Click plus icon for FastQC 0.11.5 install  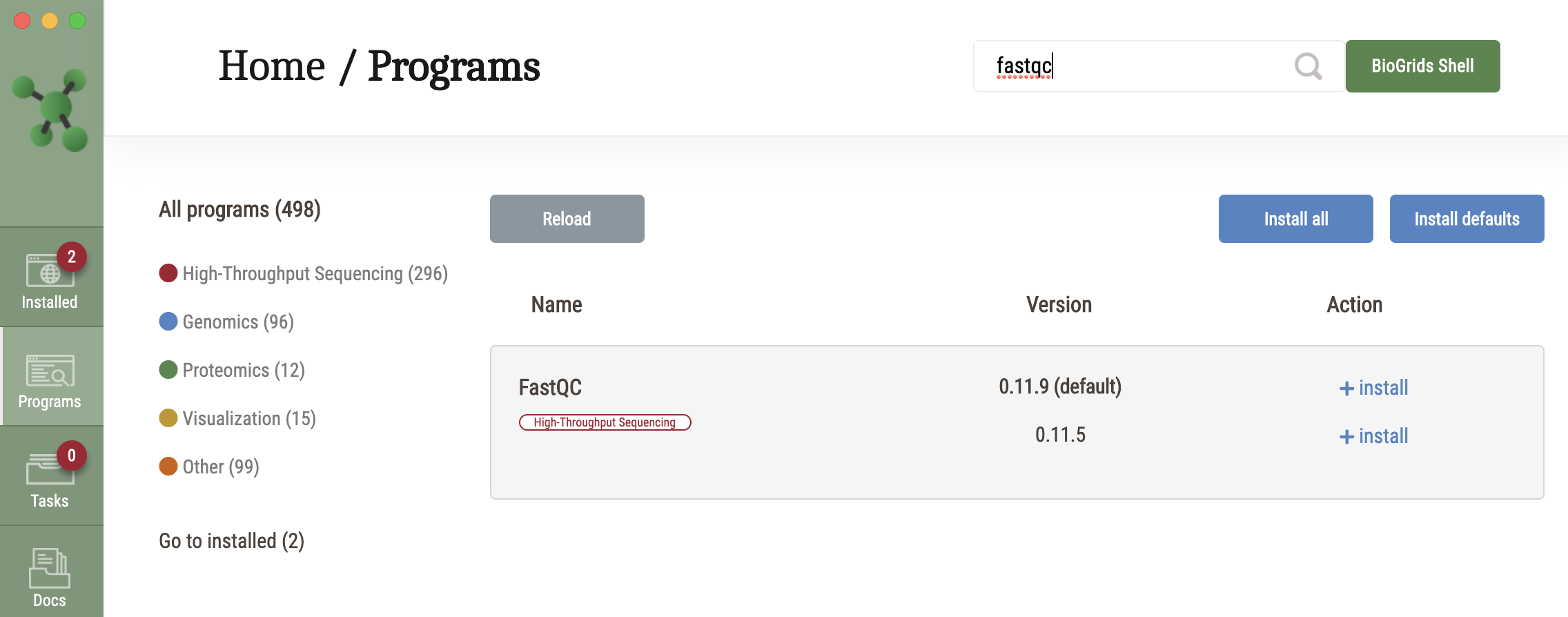coord(1346,437)
